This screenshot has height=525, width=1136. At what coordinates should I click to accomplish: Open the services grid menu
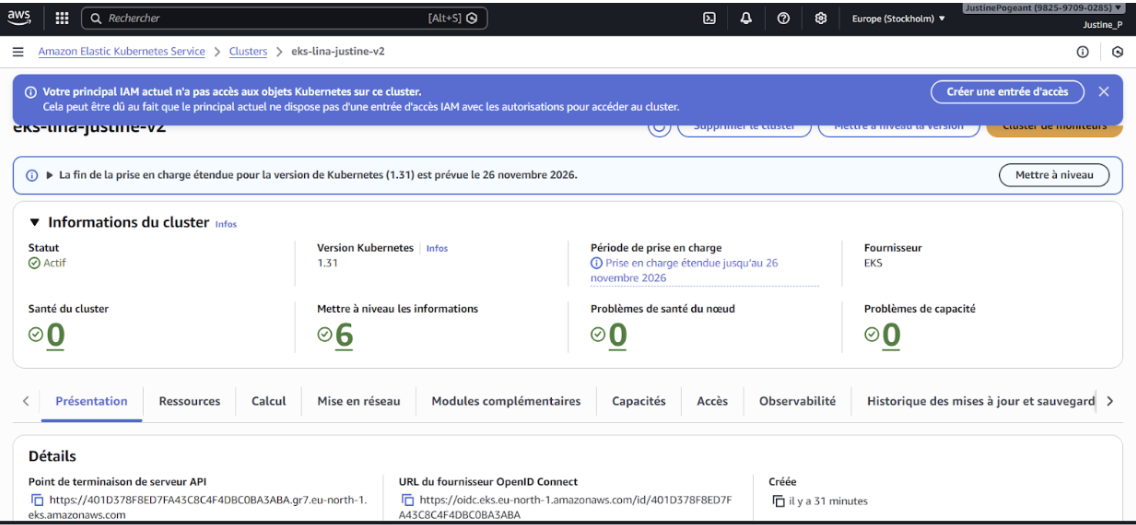click(62, 18)
